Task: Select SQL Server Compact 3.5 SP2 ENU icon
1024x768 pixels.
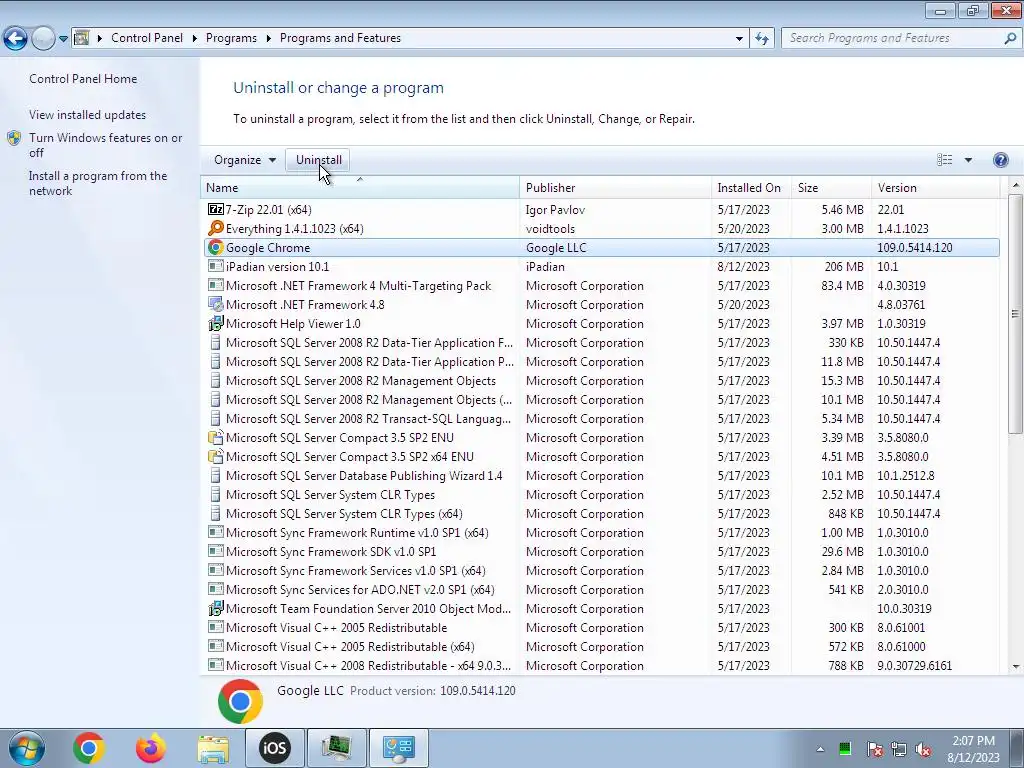Action: coord(216,437)
